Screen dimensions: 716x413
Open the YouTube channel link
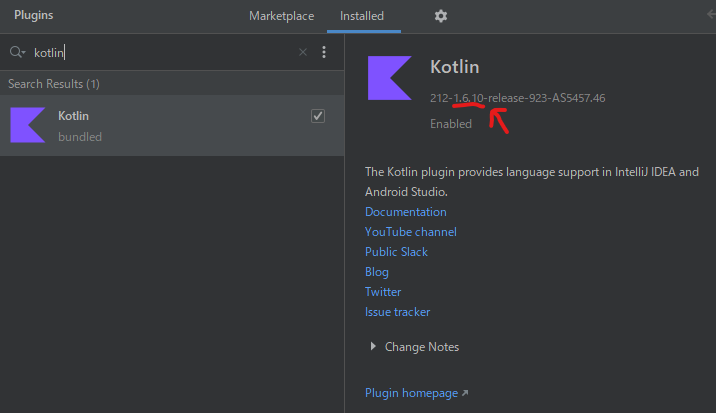point(411,232)
